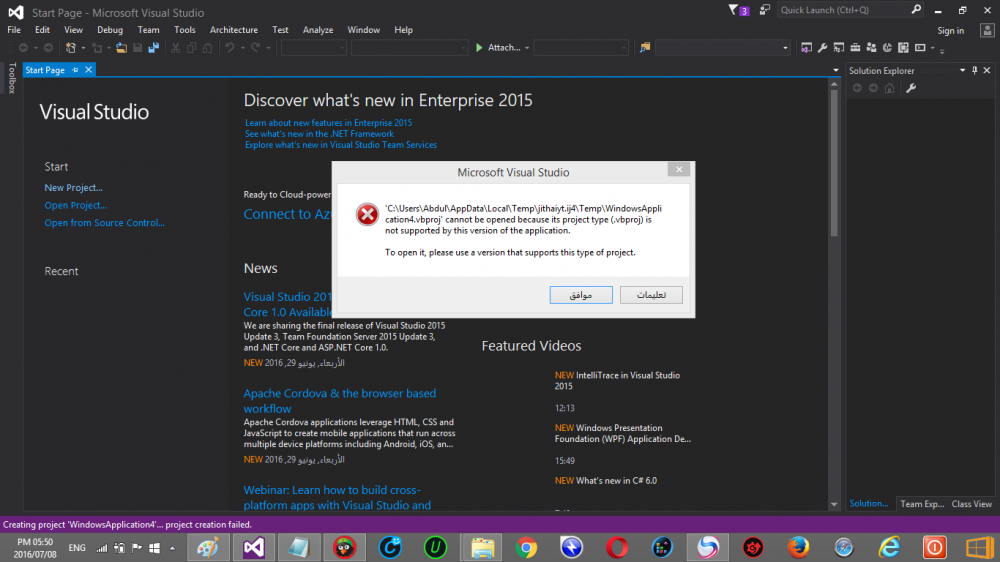Click the Properties wrench in Solution Explorer
Image resolution: width=1000 pixels, height=562 pixels.
(911, 88)
